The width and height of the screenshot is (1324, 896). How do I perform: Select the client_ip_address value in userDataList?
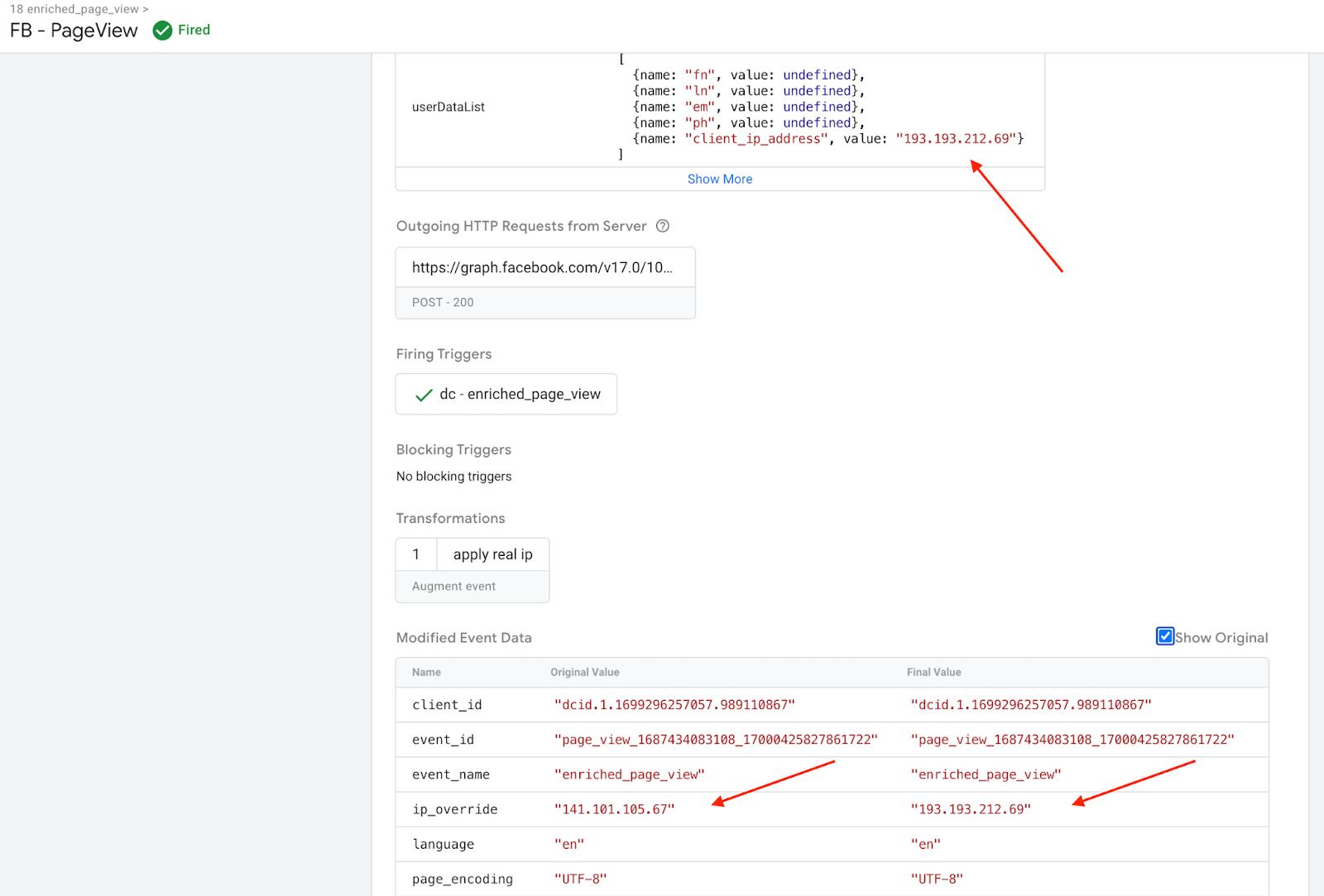(956, 139)
